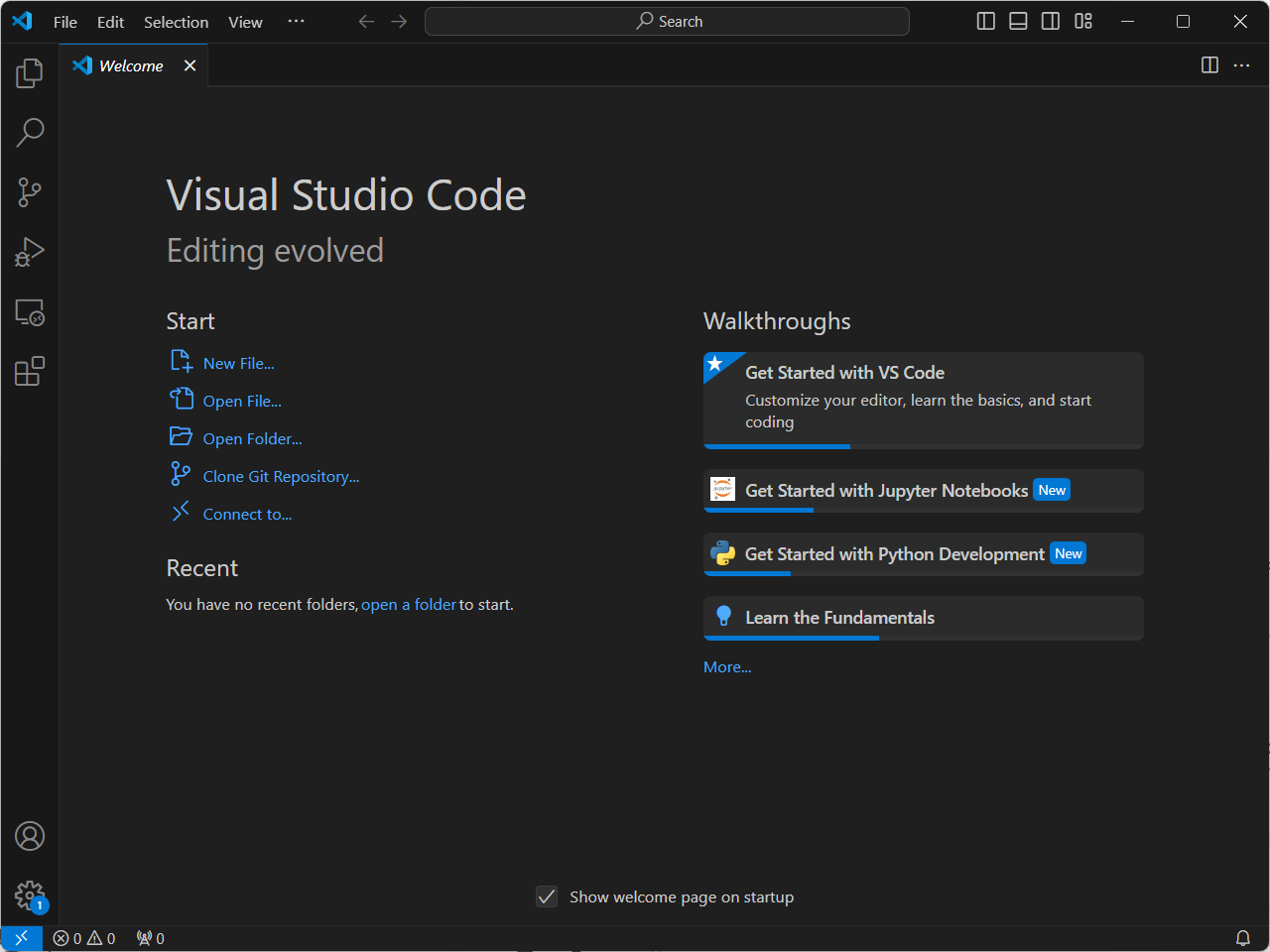Go back using the left arrow
The image size is (1270, 952).
(366, 22)
